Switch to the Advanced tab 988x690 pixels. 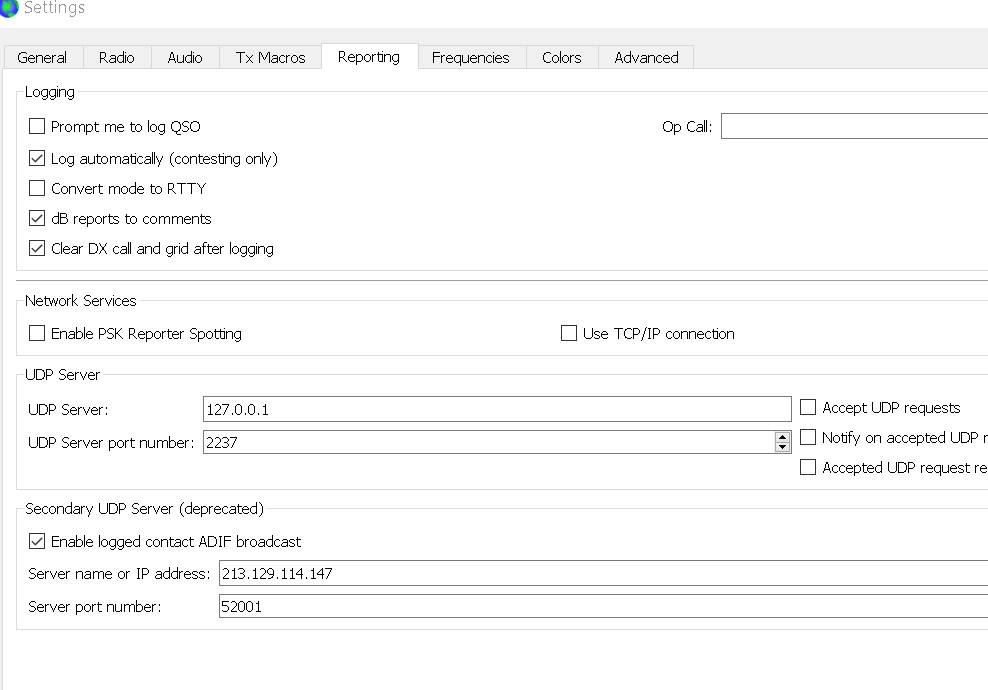646,58
